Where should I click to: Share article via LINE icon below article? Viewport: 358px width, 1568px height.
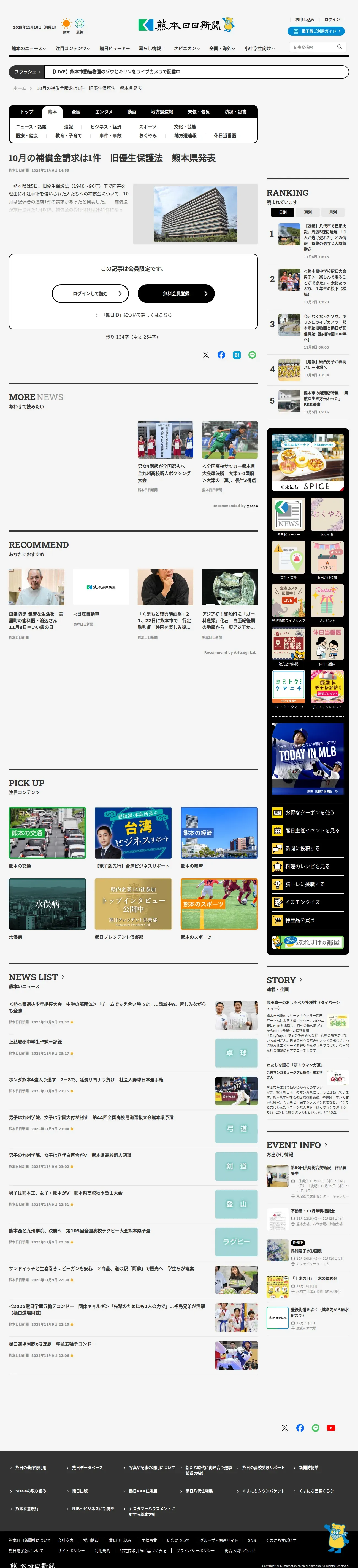252,355
